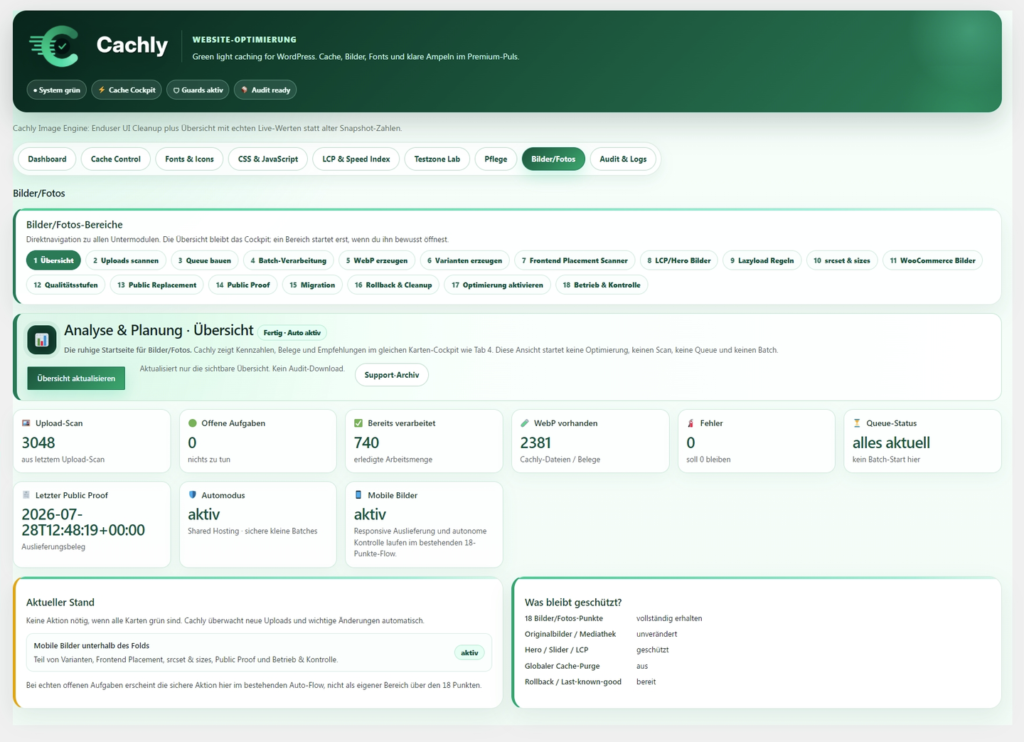Select the 1 Übersicht submodule
The width and height of the screenshot is (1024, 742).
(54, 260)
